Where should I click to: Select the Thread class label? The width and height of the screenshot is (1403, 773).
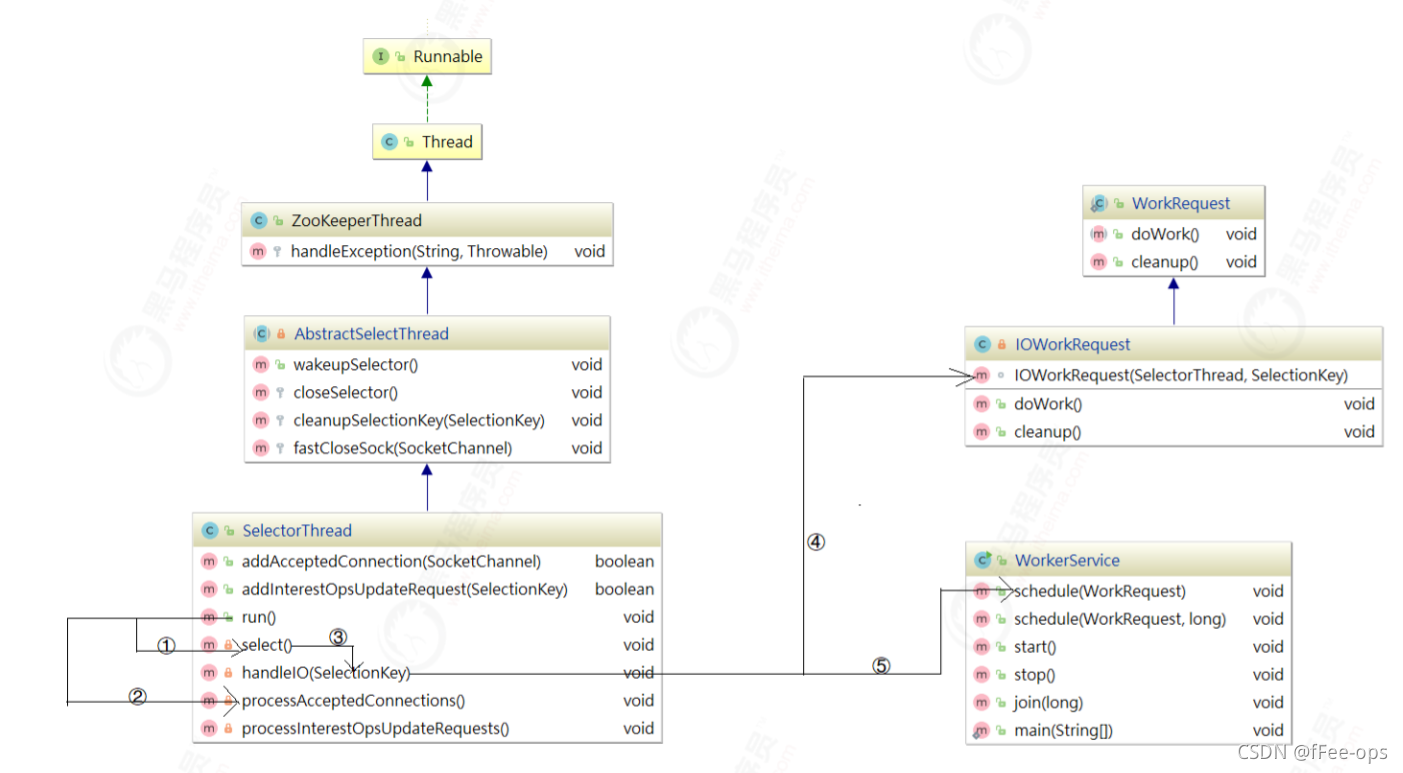coord(447,142)
